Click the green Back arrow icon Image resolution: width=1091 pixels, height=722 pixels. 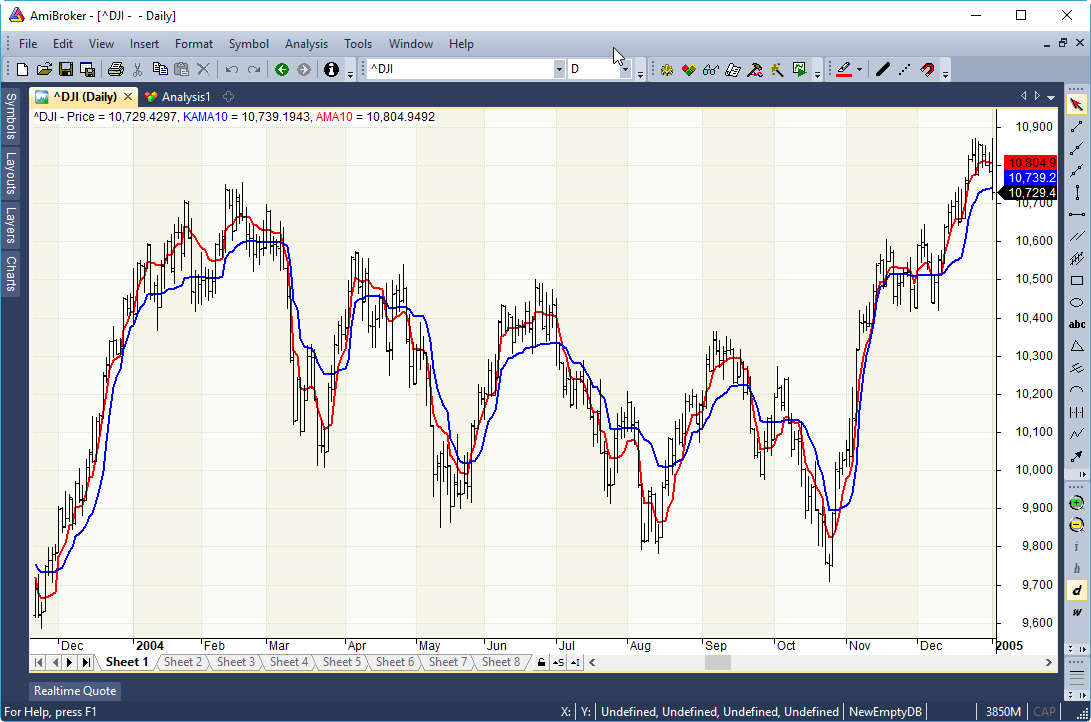282,69
